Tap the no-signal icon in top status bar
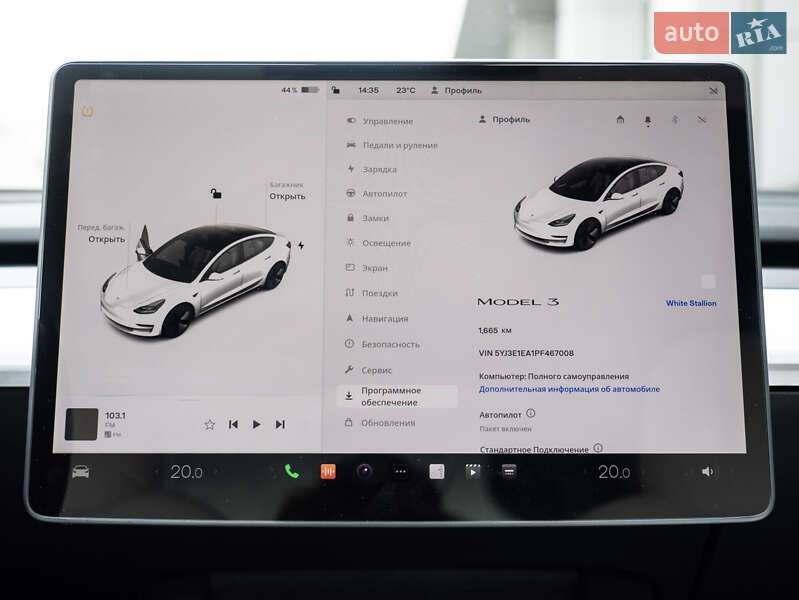The height and width of the screenshot is (600, 799). point(713,91)
